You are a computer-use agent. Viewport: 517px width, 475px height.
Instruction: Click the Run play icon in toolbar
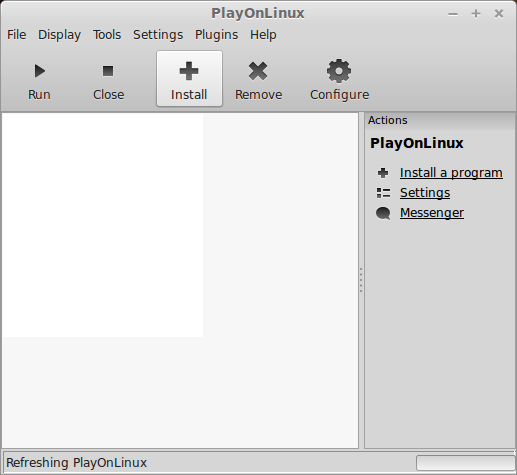[40, 71]
